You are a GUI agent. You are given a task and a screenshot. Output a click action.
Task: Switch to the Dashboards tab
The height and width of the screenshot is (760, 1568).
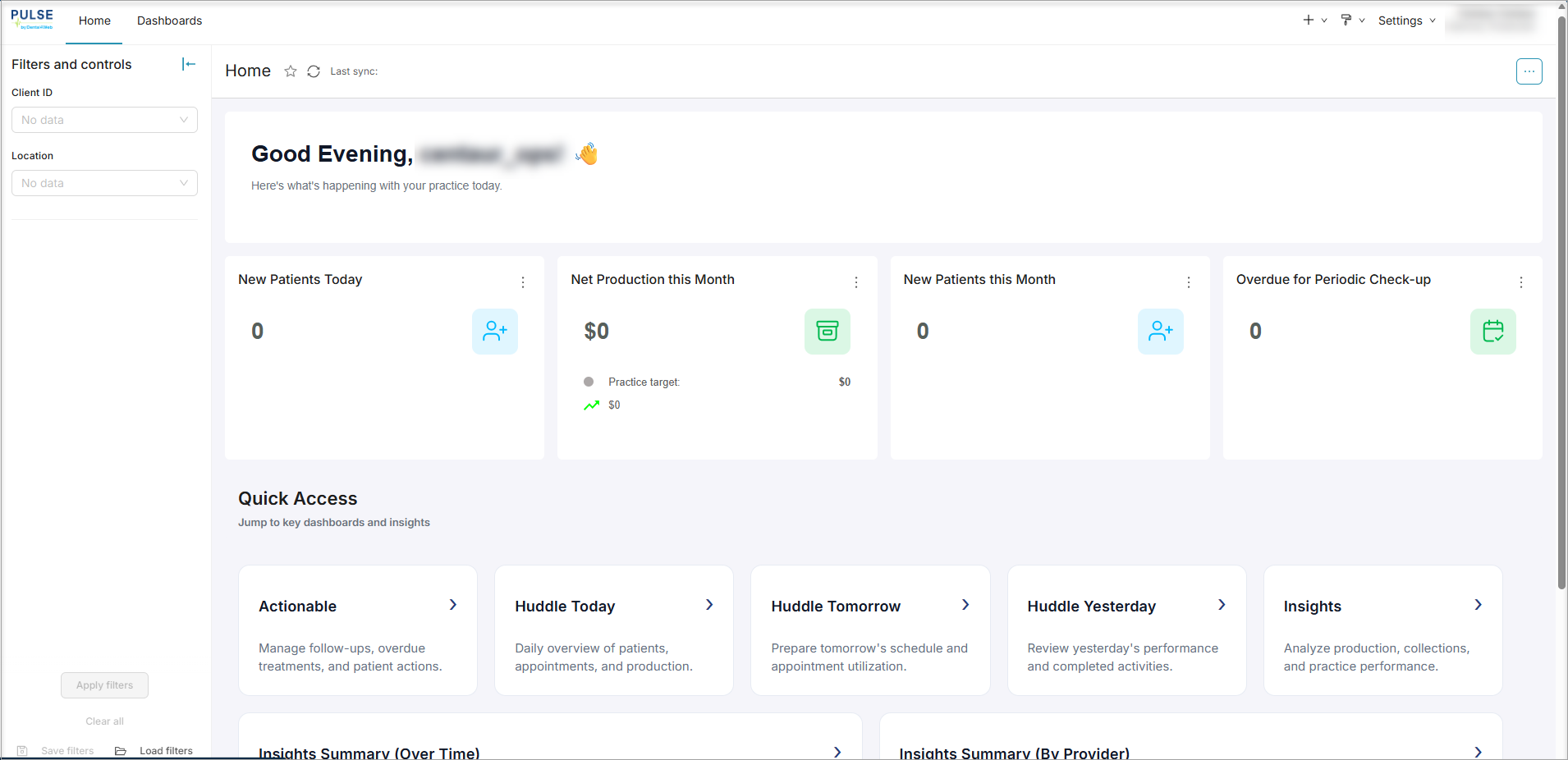[169, 21]
